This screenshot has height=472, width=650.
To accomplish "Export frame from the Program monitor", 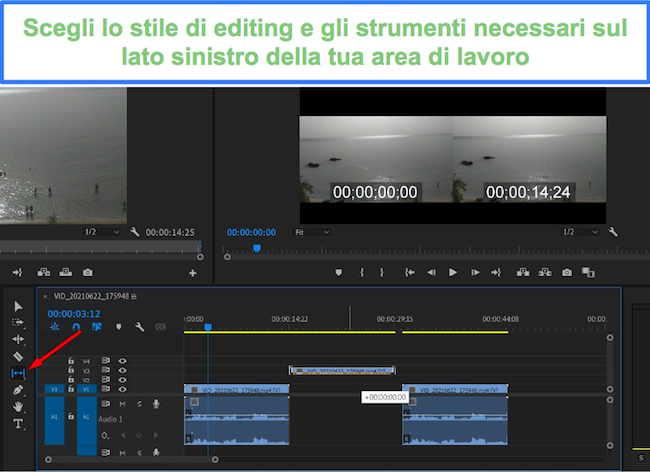I will click(x=567, y=272).
